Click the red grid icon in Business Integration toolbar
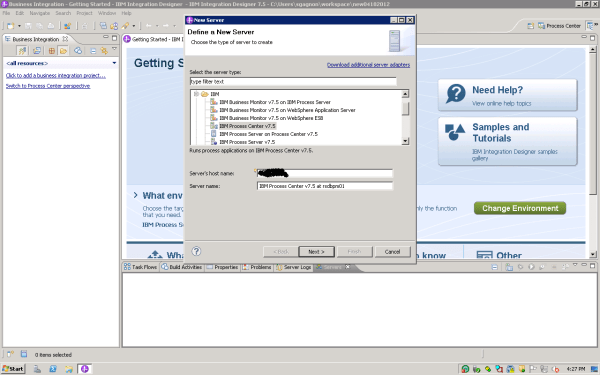The image size is (600, 375). coord(52,51)
